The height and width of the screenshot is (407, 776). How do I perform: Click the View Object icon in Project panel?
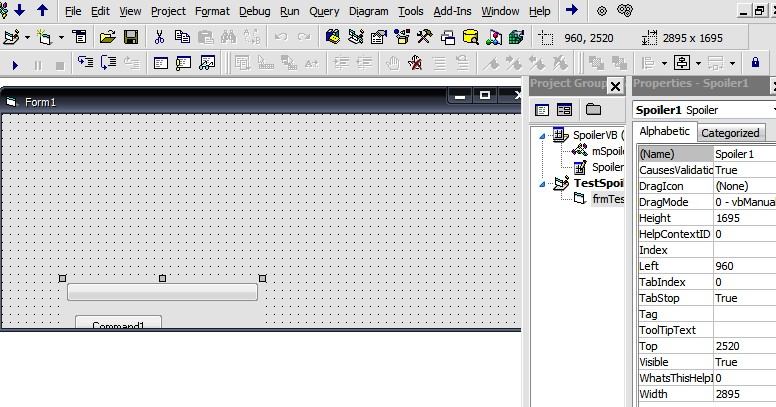click(x=564, y=109)
